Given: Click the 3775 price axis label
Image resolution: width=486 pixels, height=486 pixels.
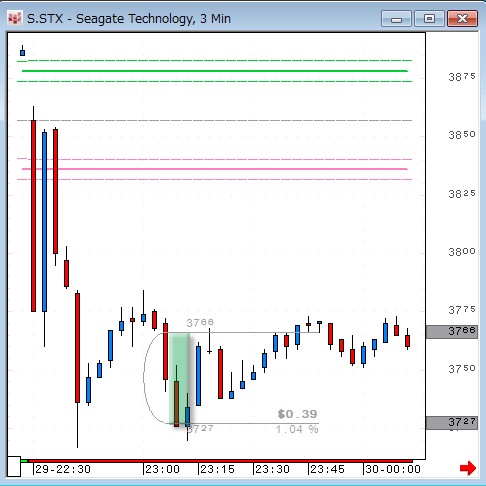Looking at the screenshot, I should 462,310.
